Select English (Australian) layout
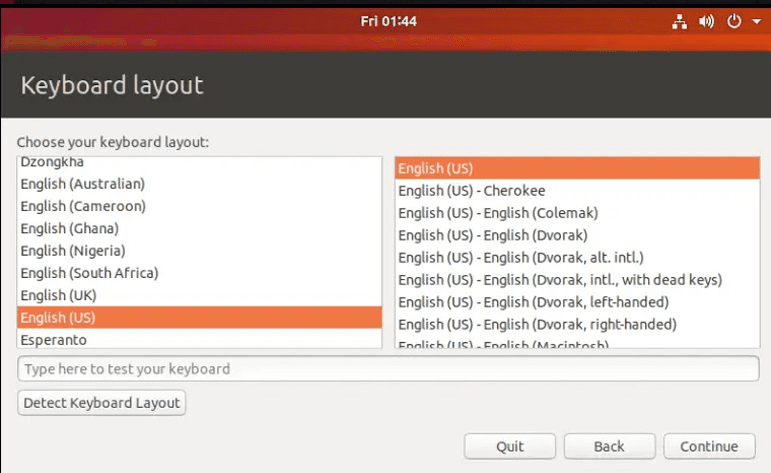Screen dimensions: 771x473 [200, 184]
